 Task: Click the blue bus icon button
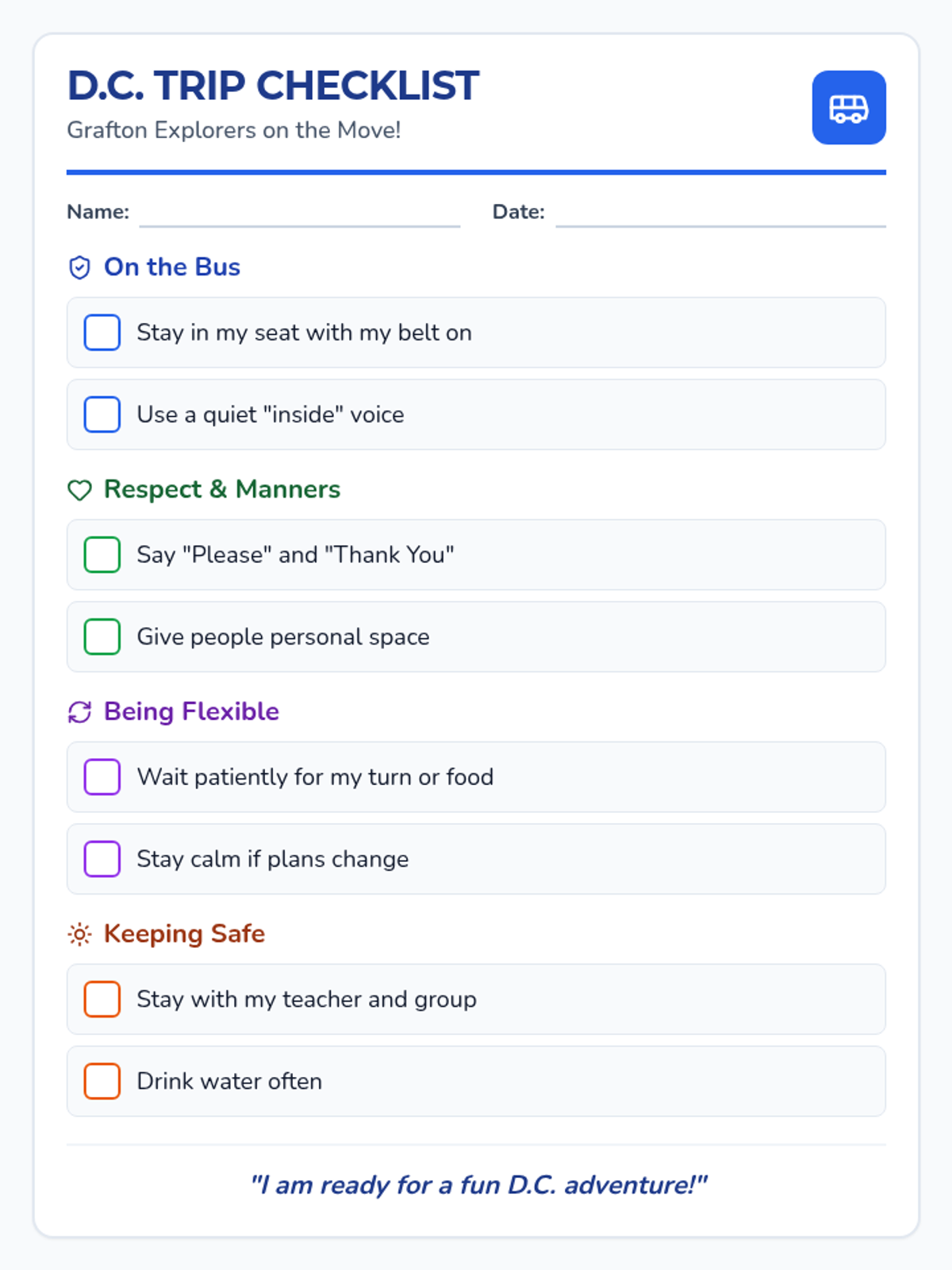tap(848, 108)
